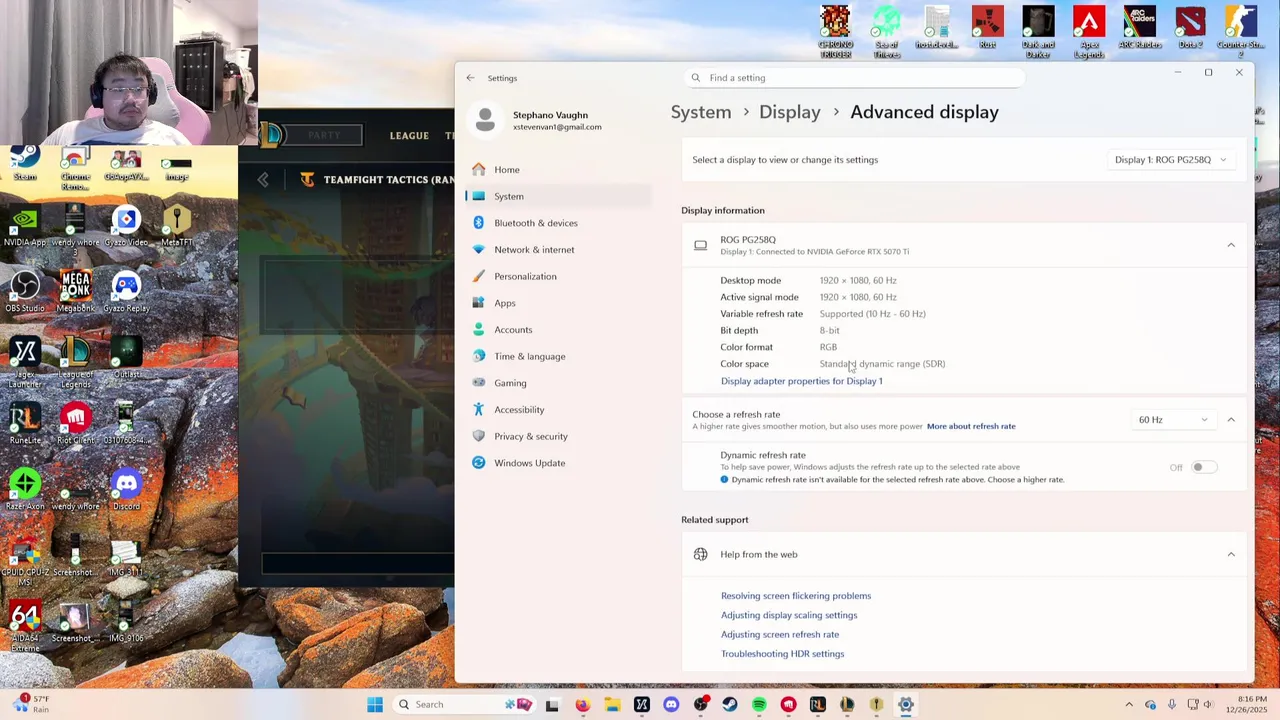1280x720 pixels.
Task: Click the ARC Raiders desktop icon
Action: (x=1140, y=28)
